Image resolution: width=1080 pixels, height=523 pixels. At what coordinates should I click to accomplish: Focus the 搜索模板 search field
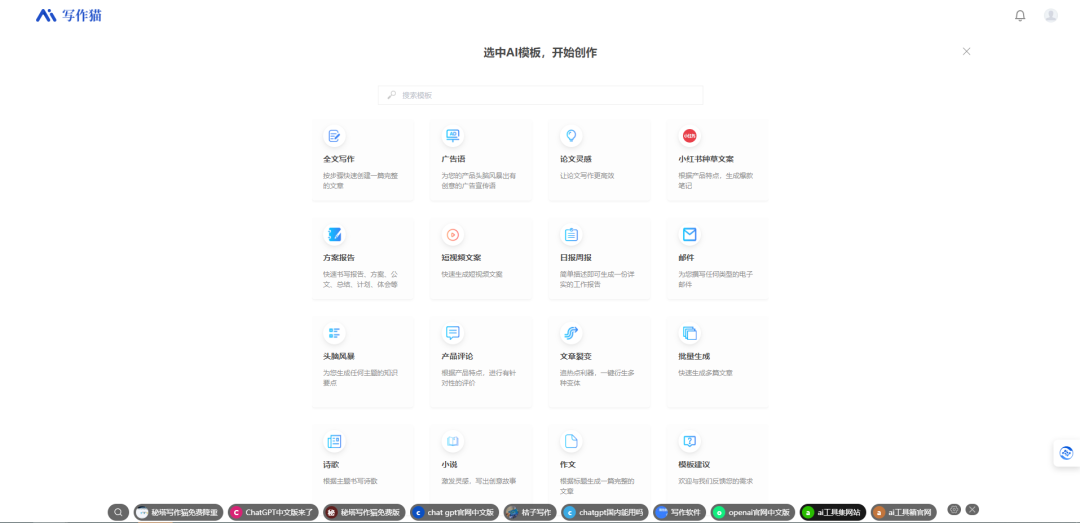(x=541, y=95)
